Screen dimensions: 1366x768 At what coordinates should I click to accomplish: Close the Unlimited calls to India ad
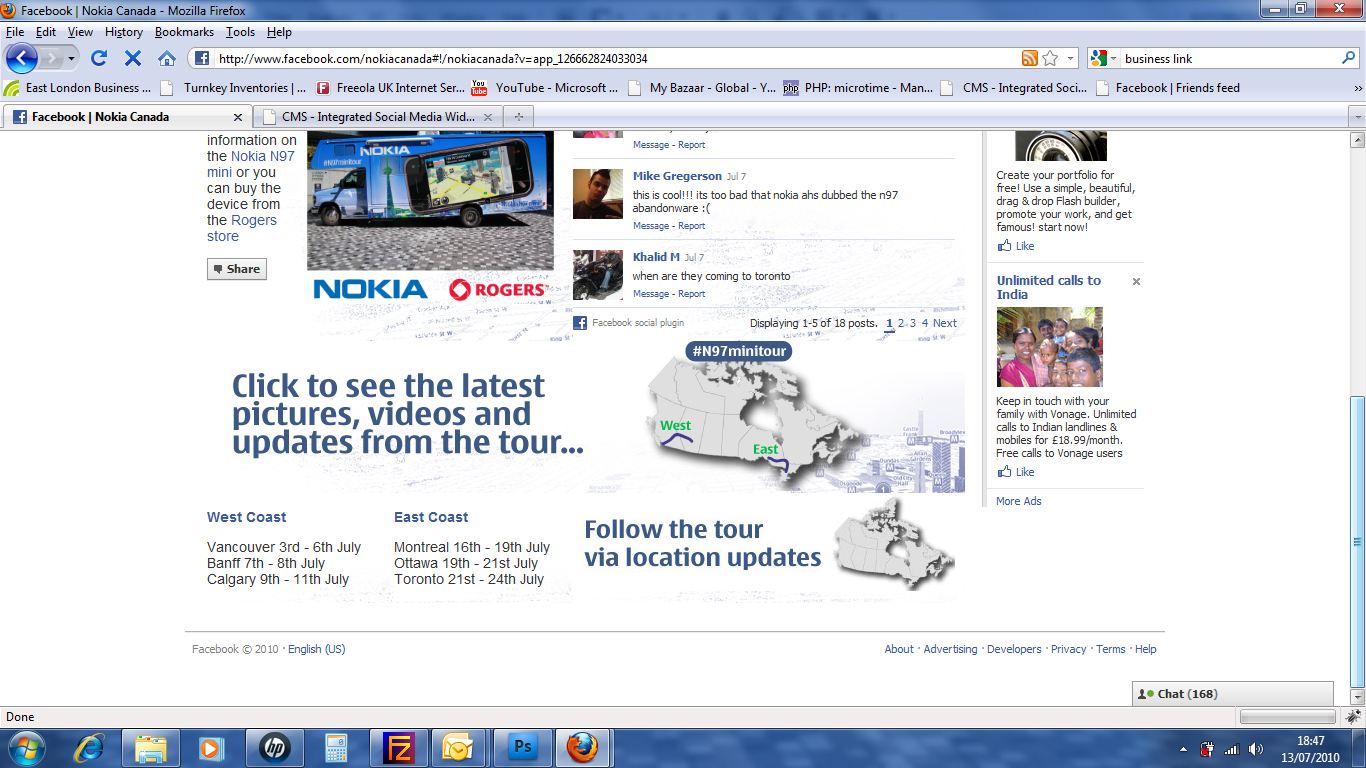(x=1136, y=282)
